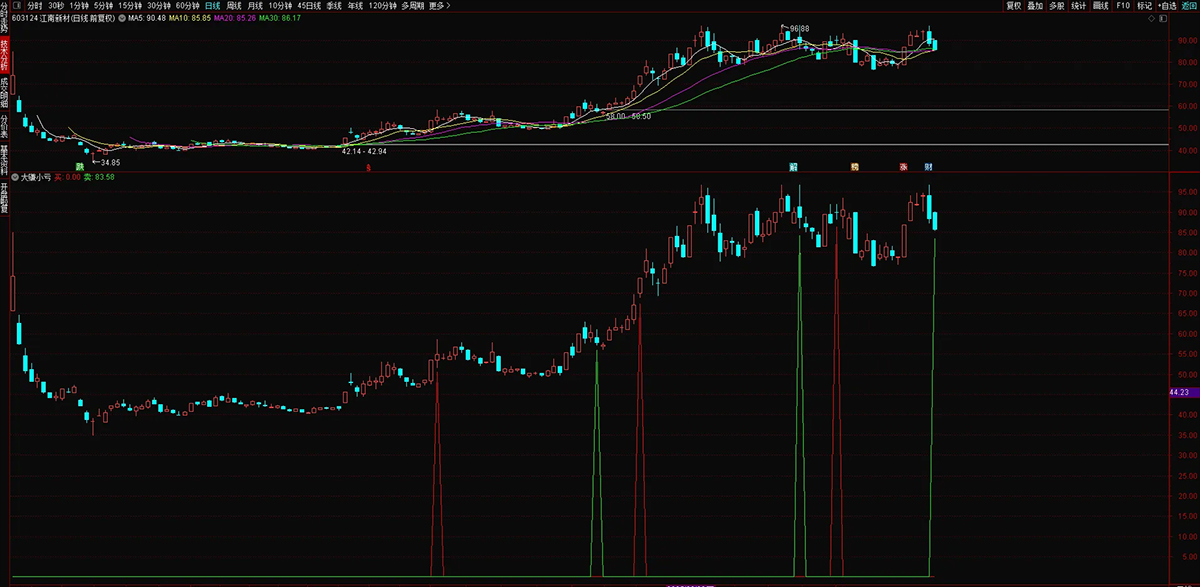Click the 榜 event marker on timeline
1200x587 pixels.
[x=855, y=166]
